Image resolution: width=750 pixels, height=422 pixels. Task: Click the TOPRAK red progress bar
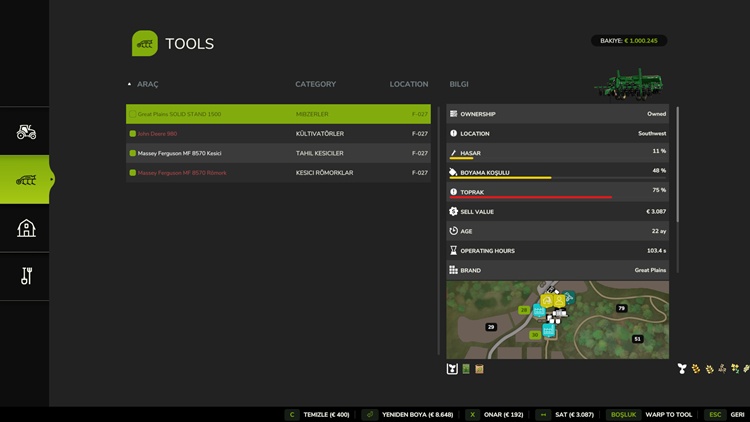pos(530,197)
